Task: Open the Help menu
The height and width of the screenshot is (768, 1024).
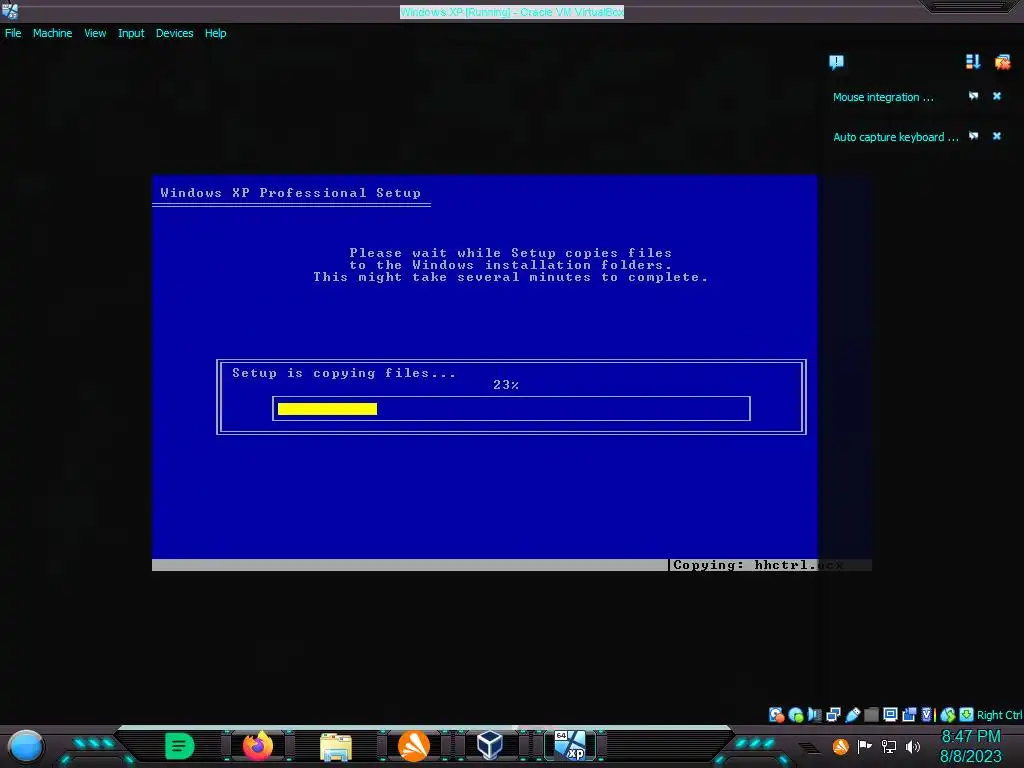Action: 216,33
